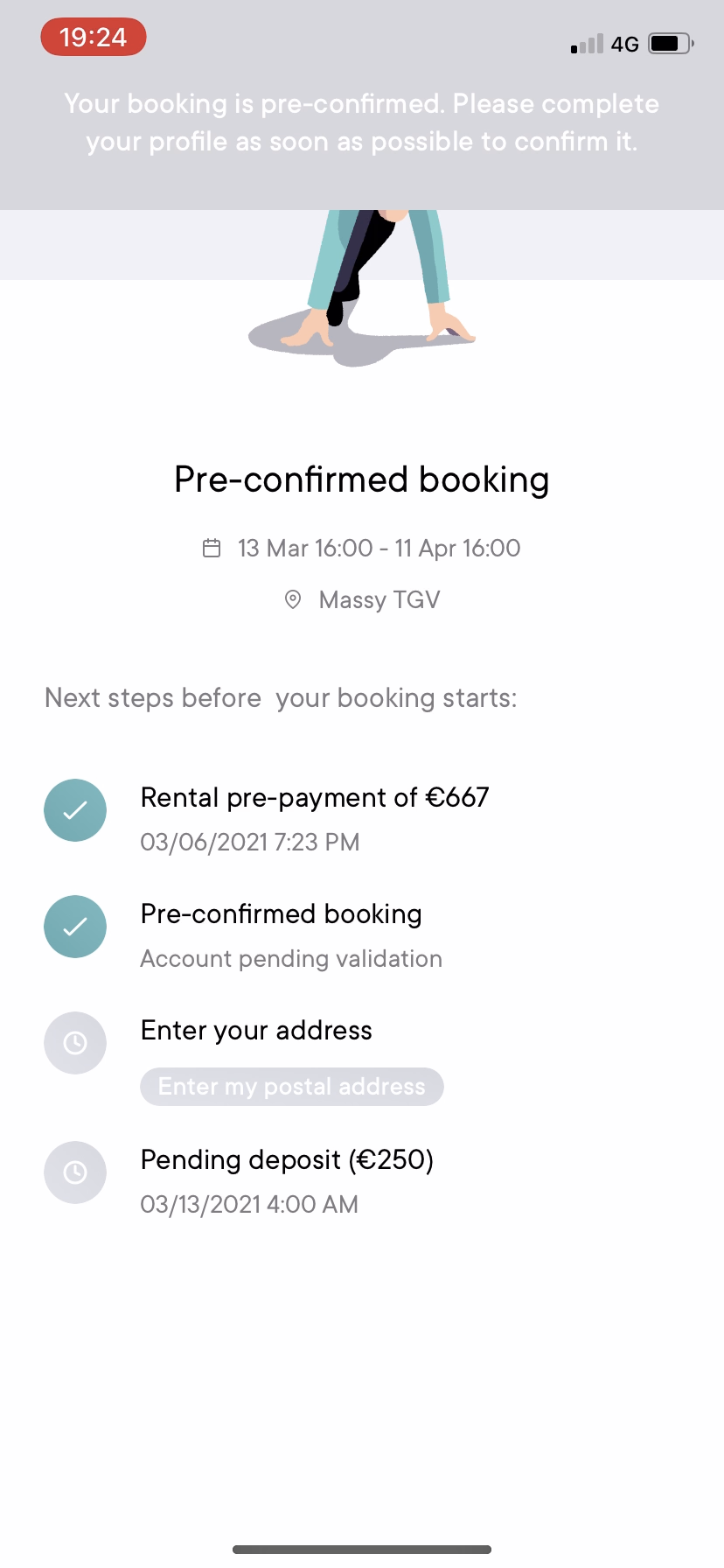
Task: Tap the clock icon for Pending deposit
Action: (75, 1172)
